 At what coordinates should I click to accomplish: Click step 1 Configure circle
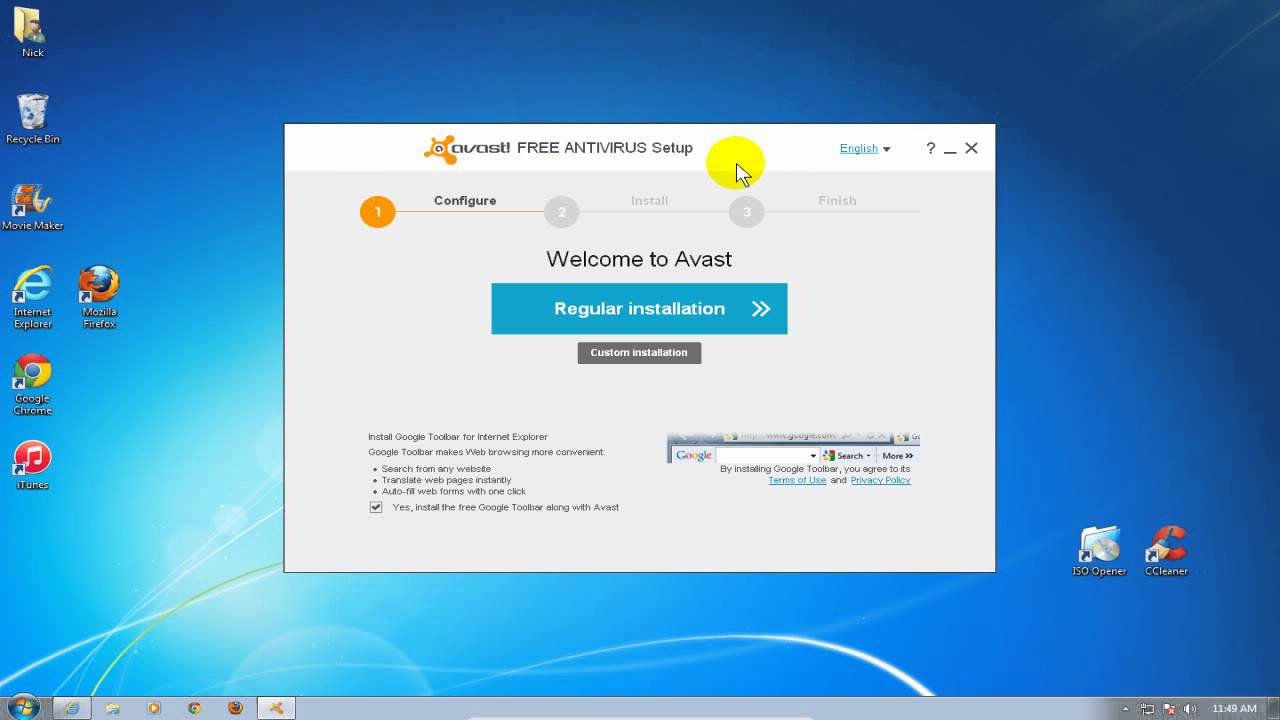coord(377,211)
